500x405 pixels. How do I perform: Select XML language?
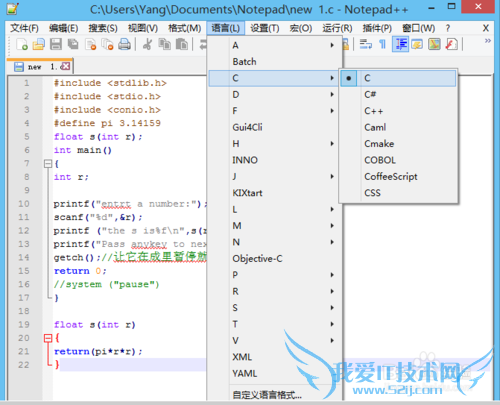275,357
